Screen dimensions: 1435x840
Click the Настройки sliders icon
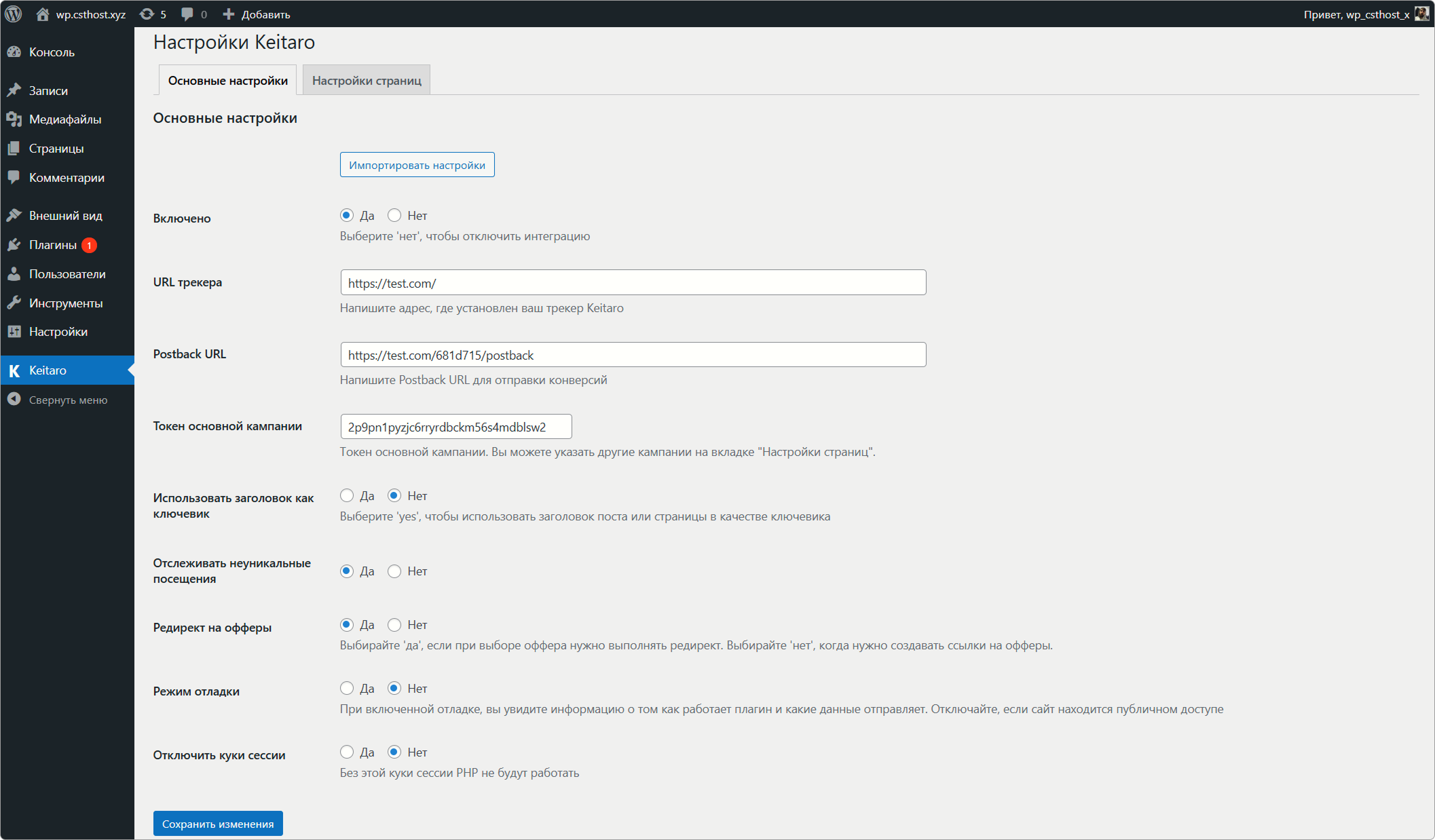[x=14, y=332]
